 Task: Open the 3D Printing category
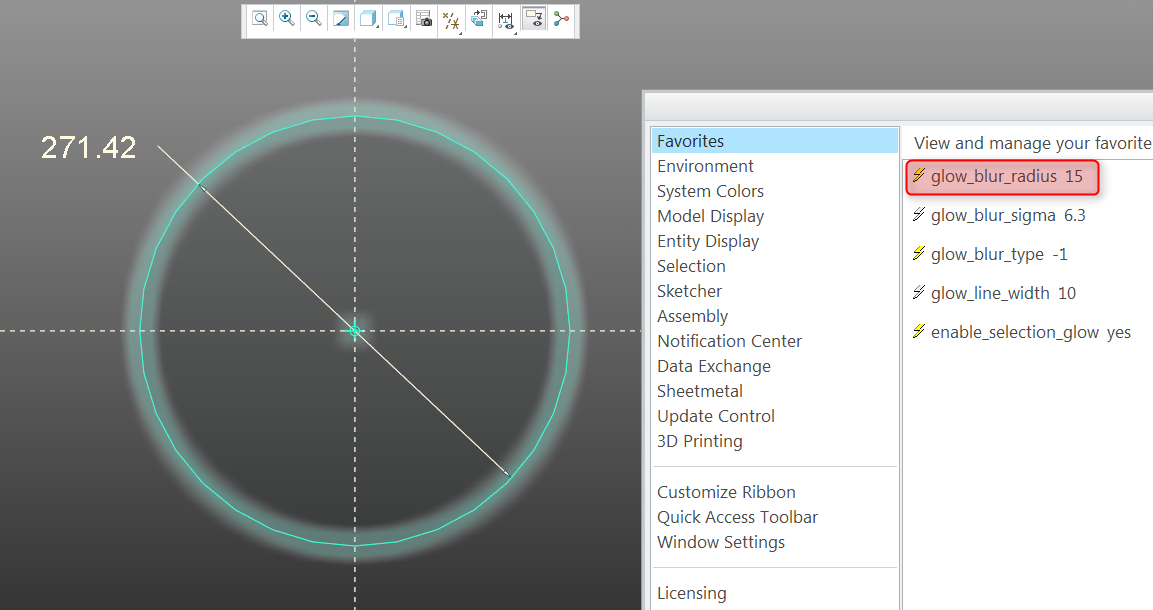700,441
